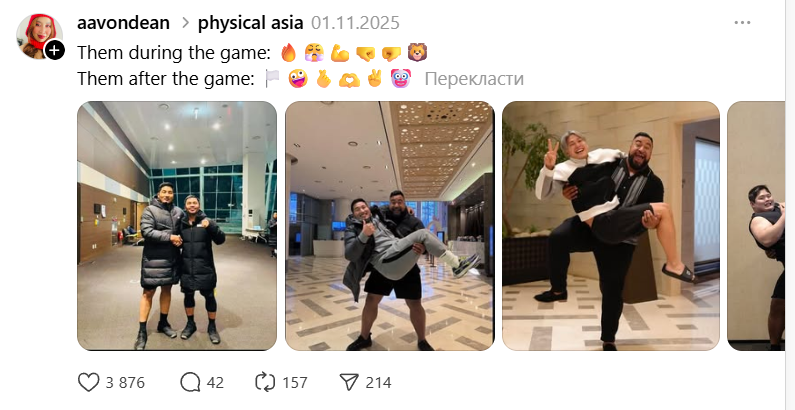Open the physical asia topic link
Viewport: 795px width, 410px height.
point(250,23)
